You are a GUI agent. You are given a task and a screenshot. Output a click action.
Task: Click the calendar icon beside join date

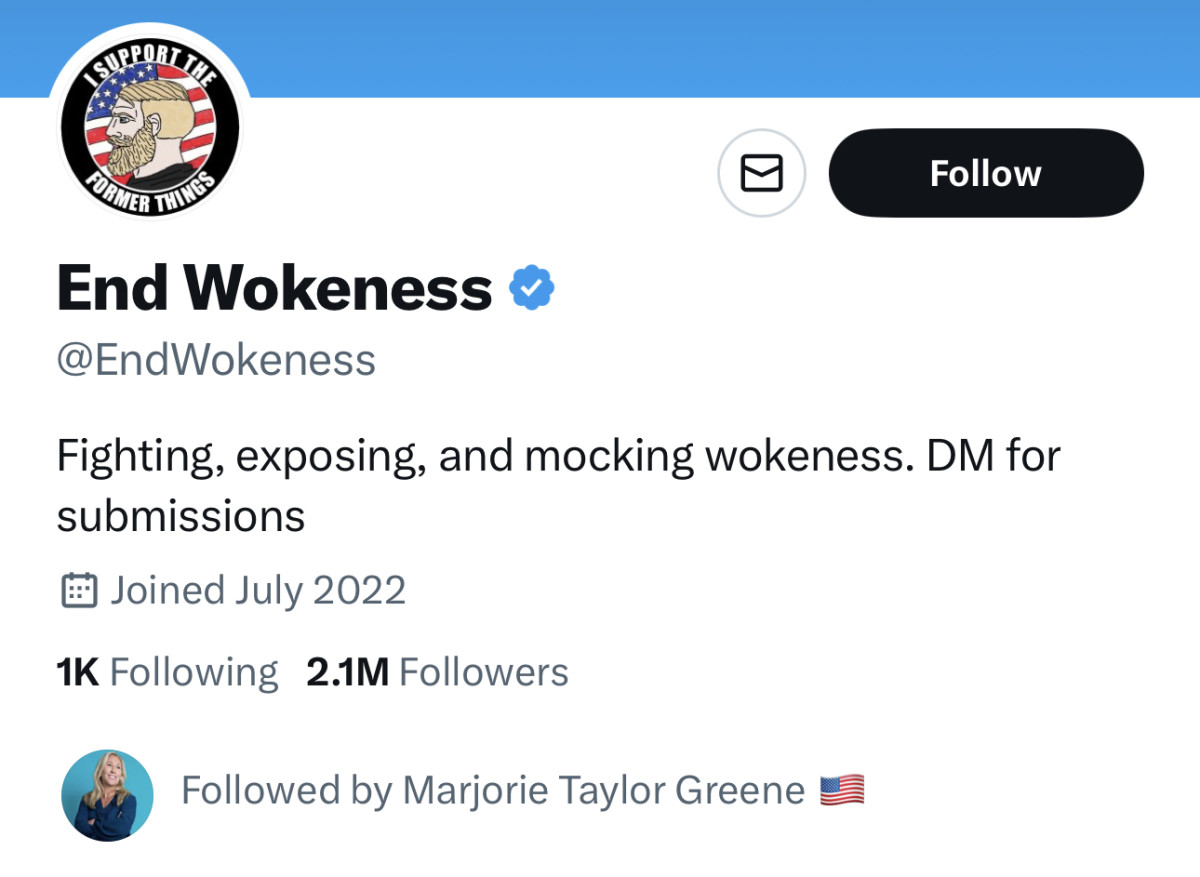coord(79,590)
